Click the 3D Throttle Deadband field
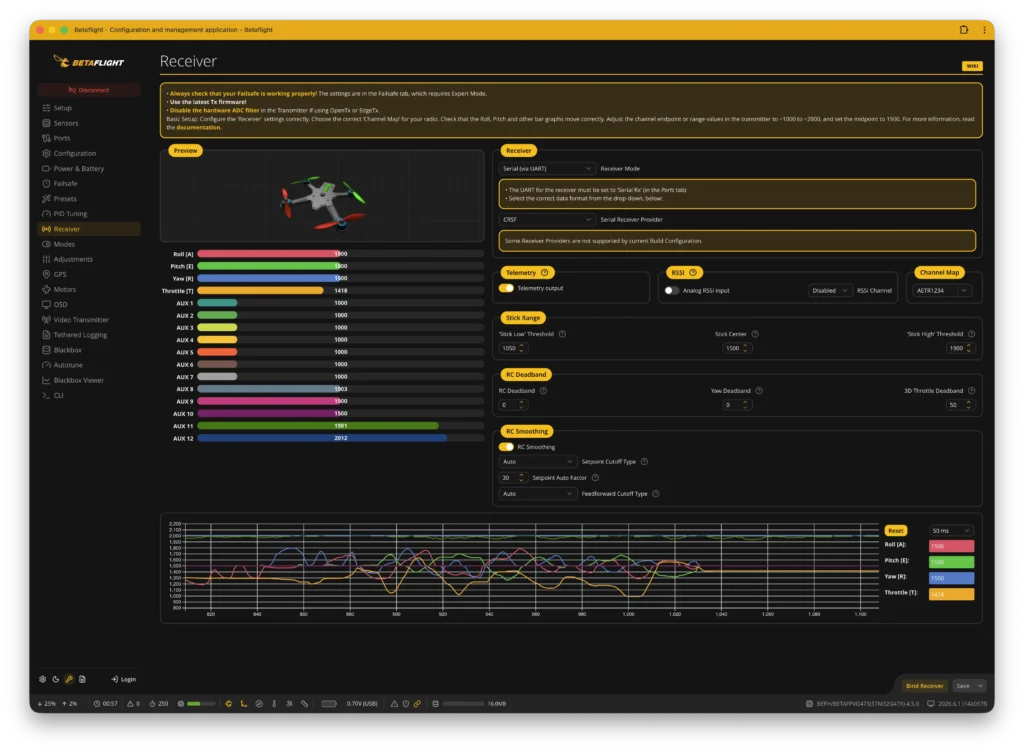The image size is (1024, 752). click(960, 405)
